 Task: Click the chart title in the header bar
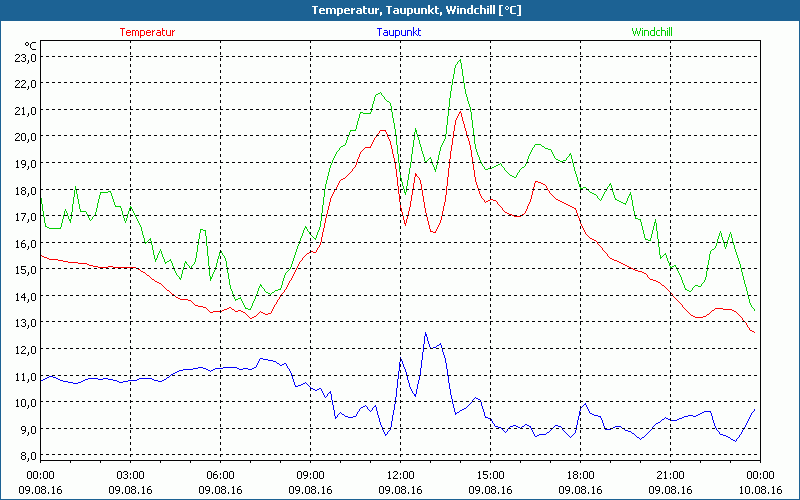(x=400, y=10)
